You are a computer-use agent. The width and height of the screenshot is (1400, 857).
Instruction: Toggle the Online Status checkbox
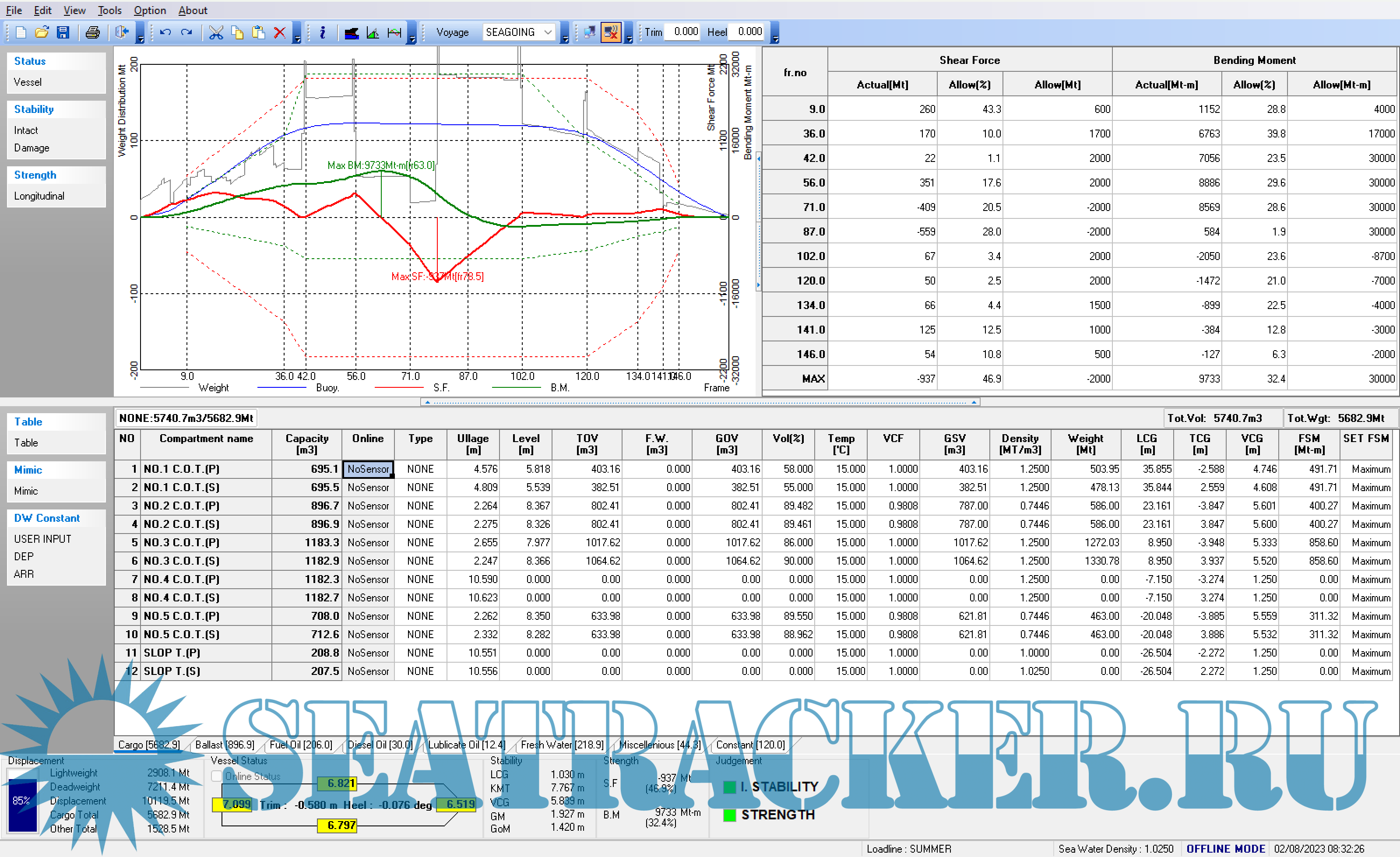pos(216,776)
